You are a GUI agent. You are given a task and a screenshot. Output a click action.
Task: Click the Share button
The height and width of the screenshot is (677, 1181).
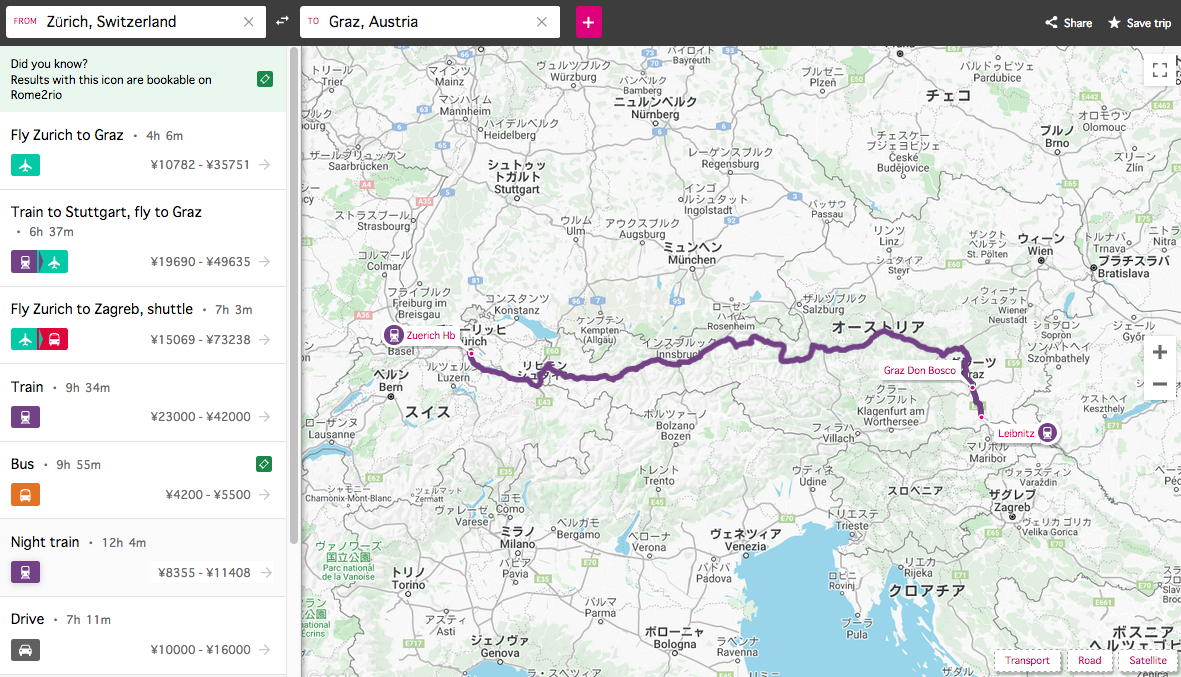point(1068,23)
